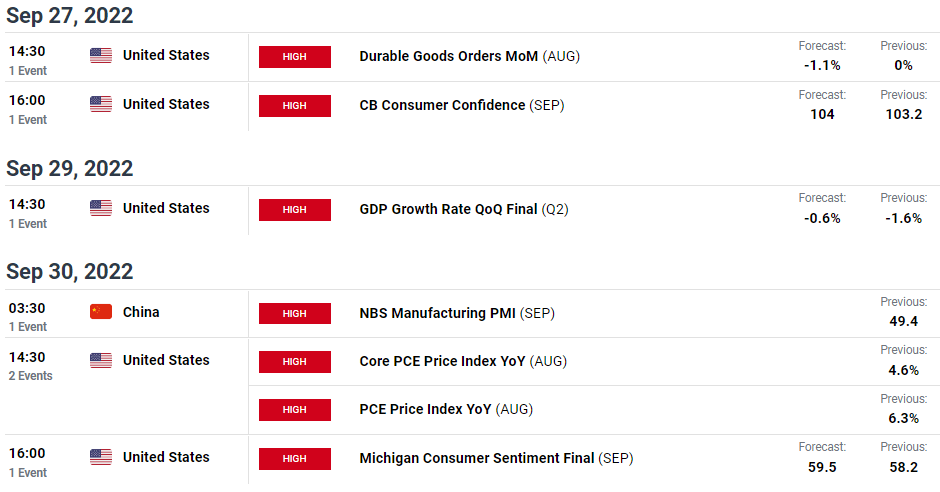Click HIGH badge for GDP Growth Rate
Viewport: 940px width, 492px height.
pos(294,210)
